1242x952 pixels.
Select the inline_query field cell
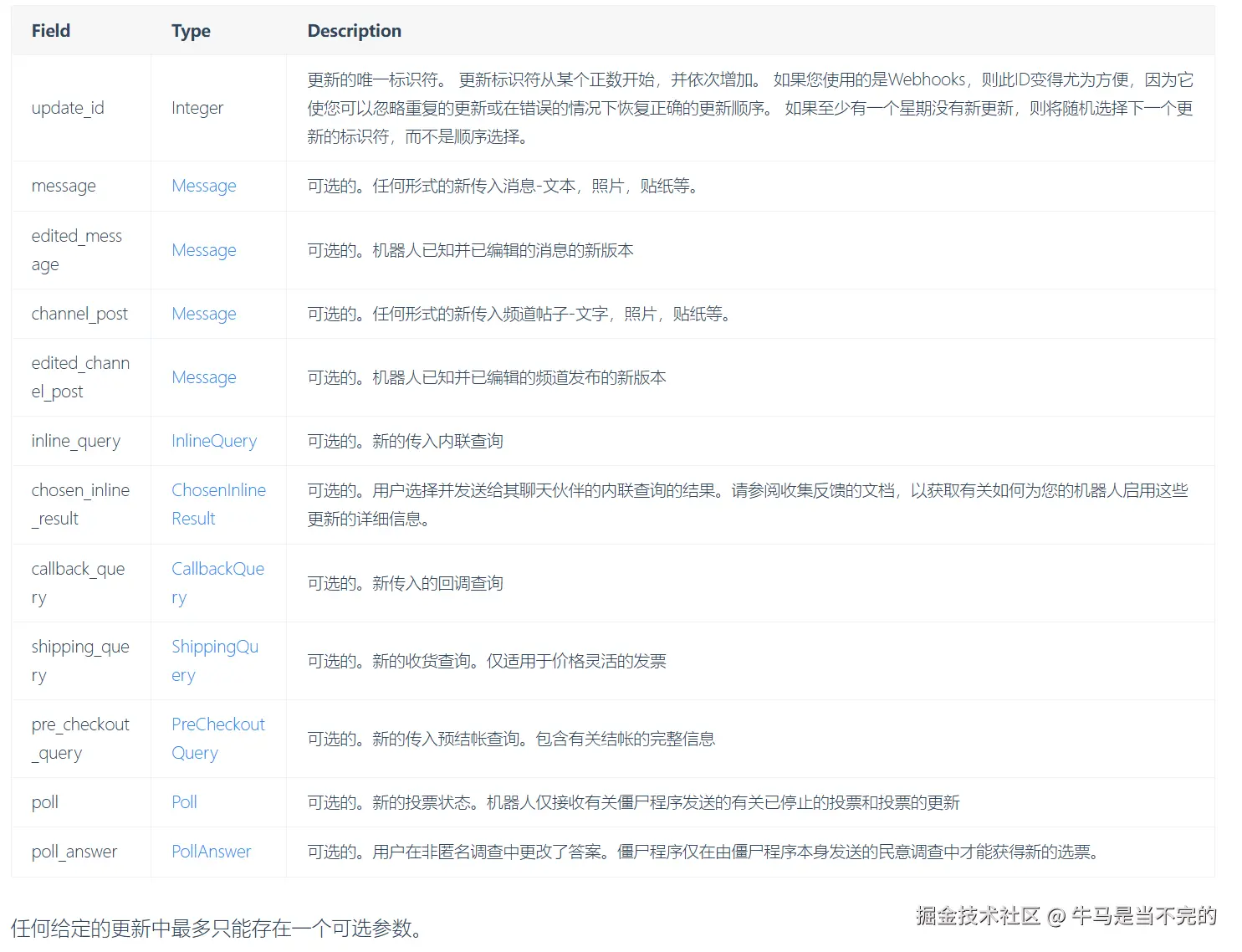81,441
